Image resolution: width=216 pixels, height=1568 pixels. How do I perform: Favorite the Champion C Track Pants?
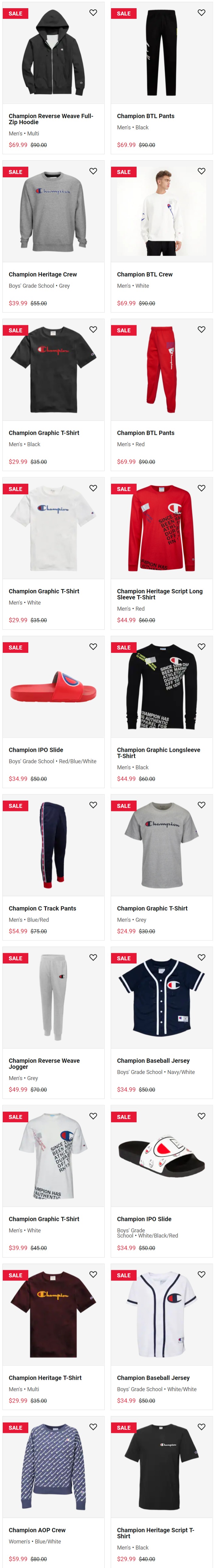pyautogui.click(x=93, y=805)
